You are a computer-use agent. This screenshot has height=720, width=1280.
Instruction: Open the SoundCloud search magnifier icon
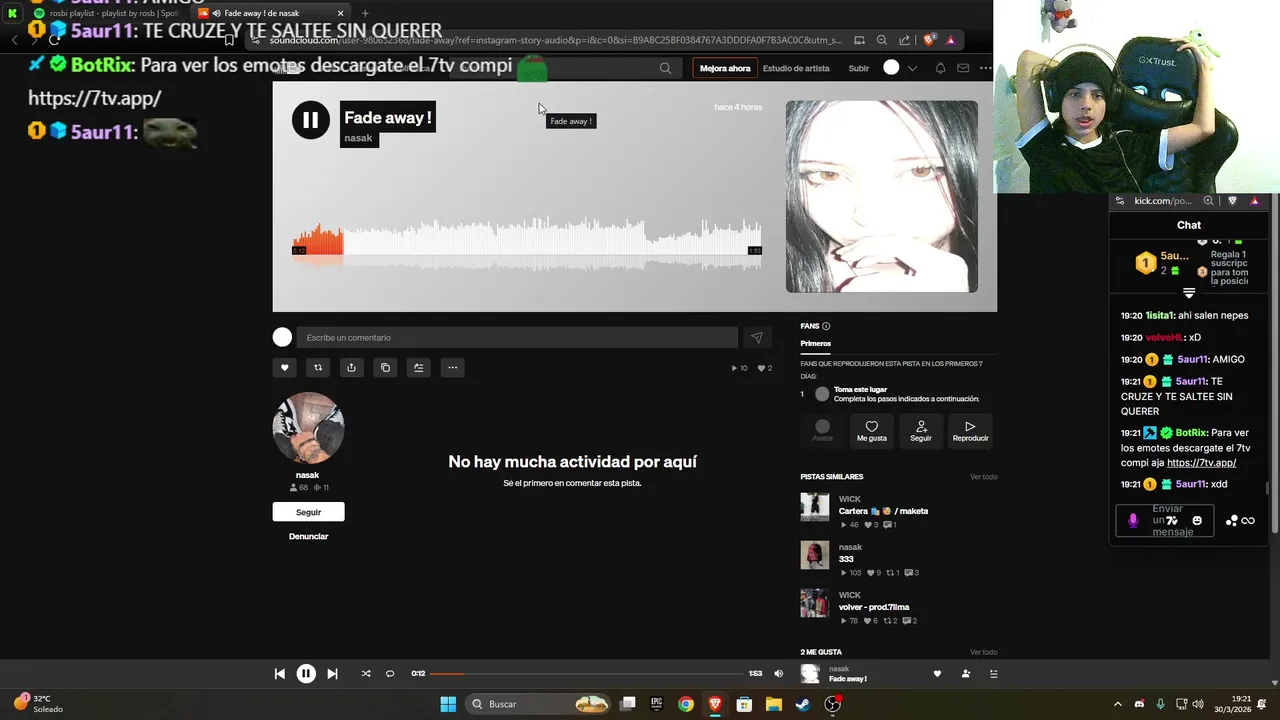[665, 68]
